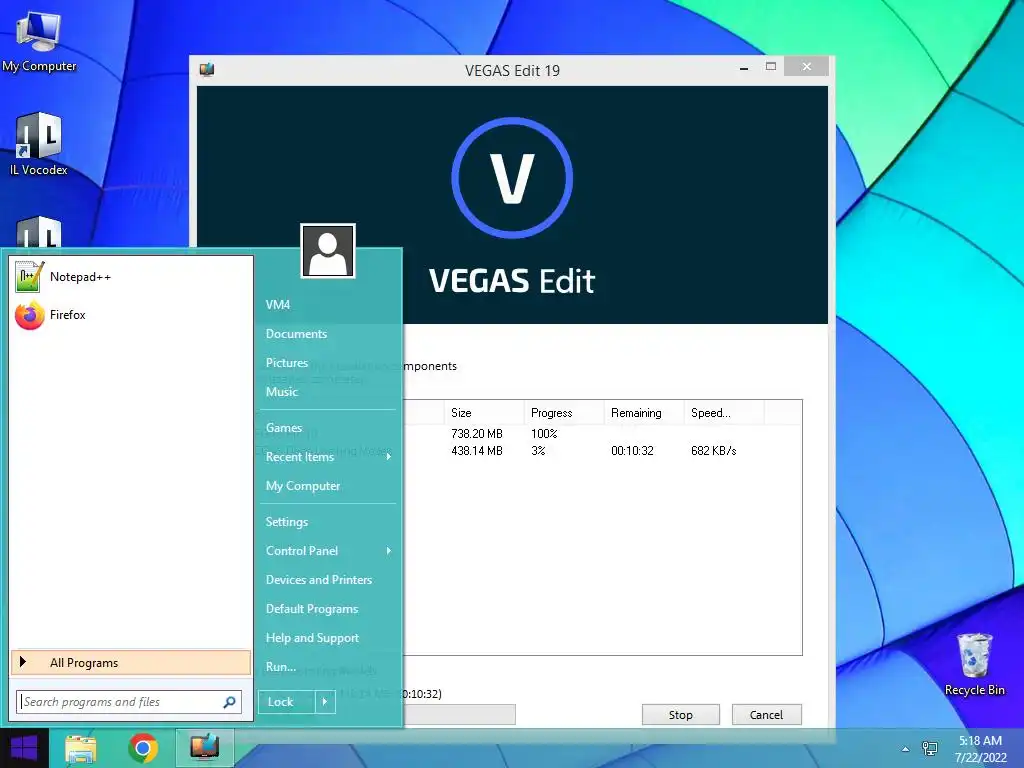This screenshot has height=768, width=1024.
Task: Click the Windows Start button
Action: click(24, 748)
